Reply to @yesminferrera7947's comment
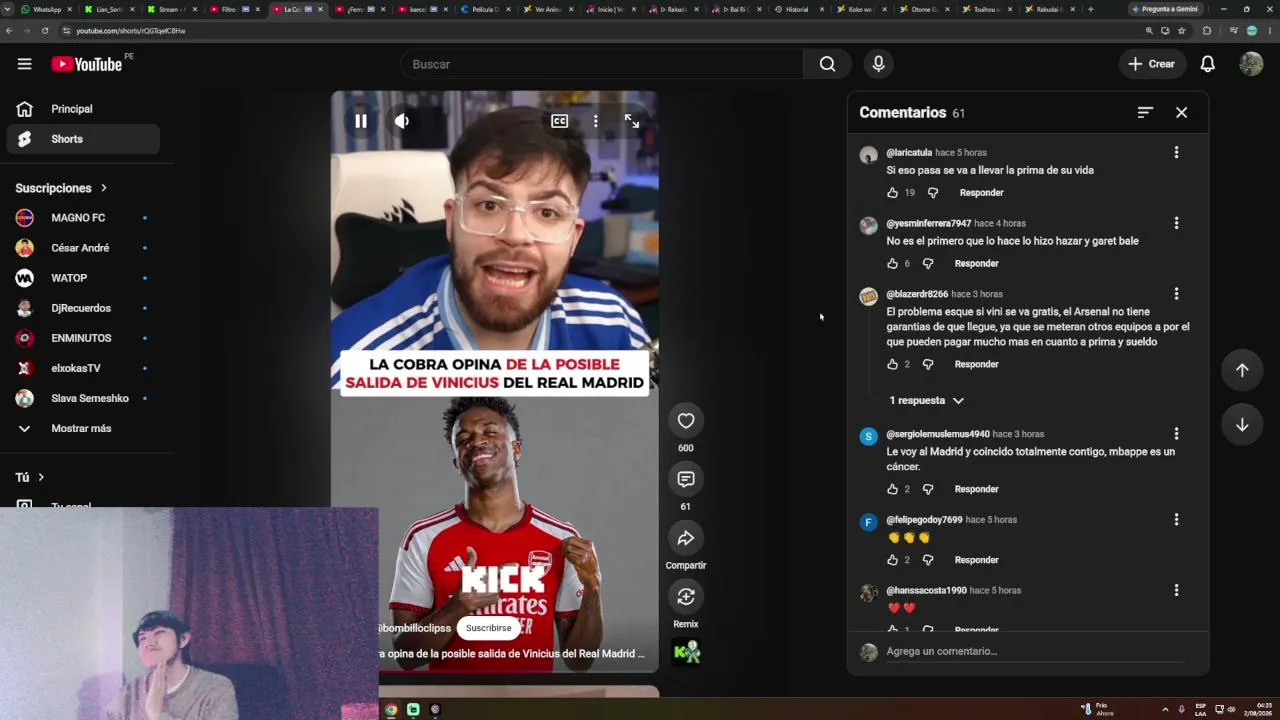 (x=977, y=264)
